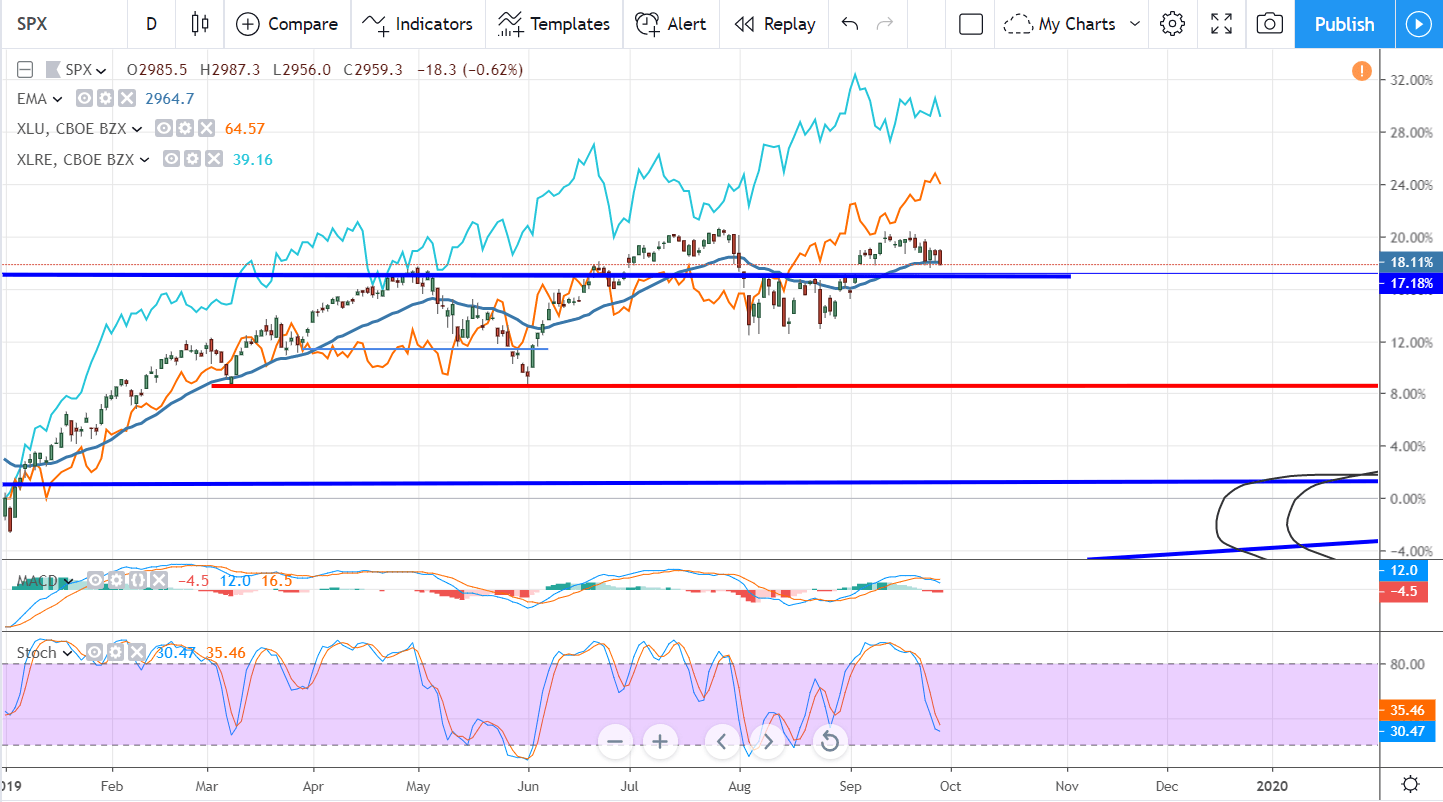Zoom in the chart with plus button
Screen dimensions: 1443x802
pos(660,742)
